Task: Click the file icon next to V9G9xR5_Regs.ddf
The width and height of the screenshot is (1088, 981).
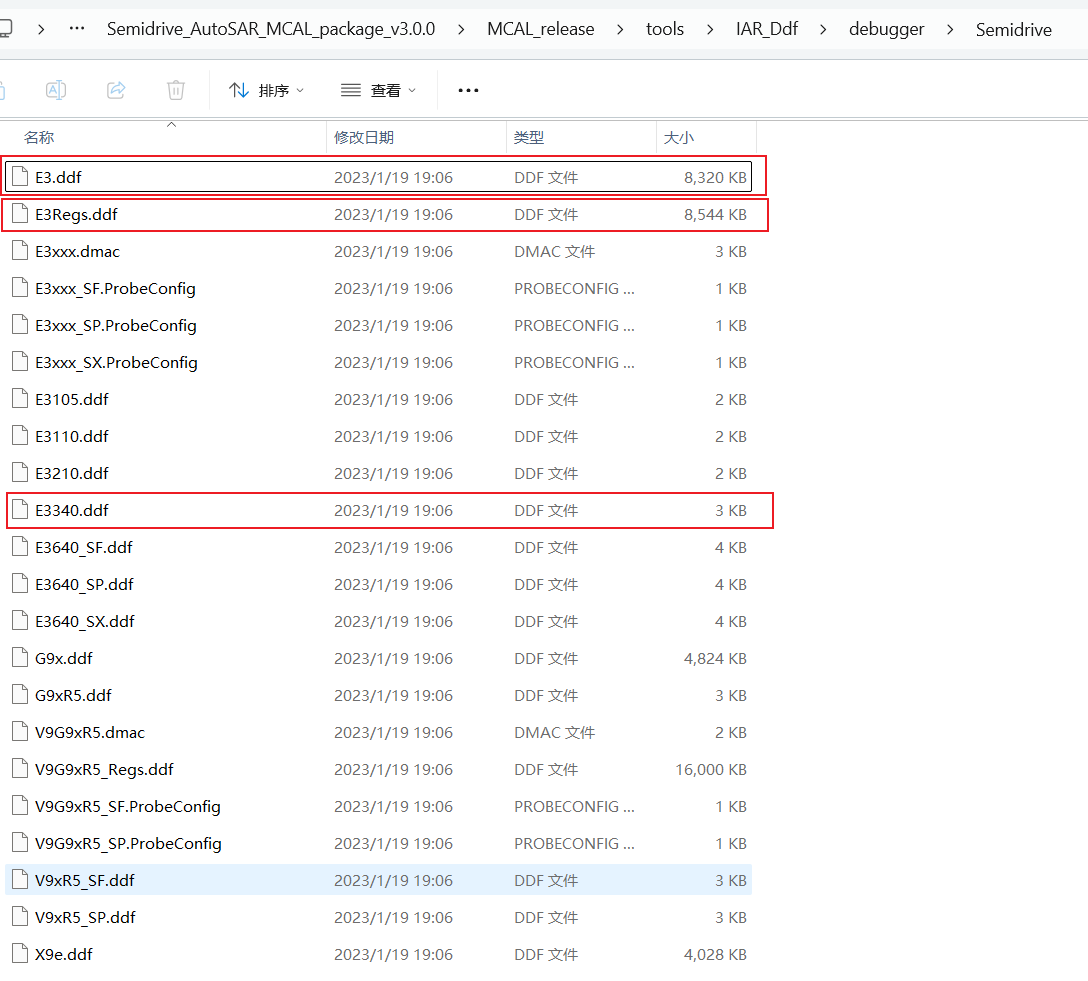Action: 20,769
